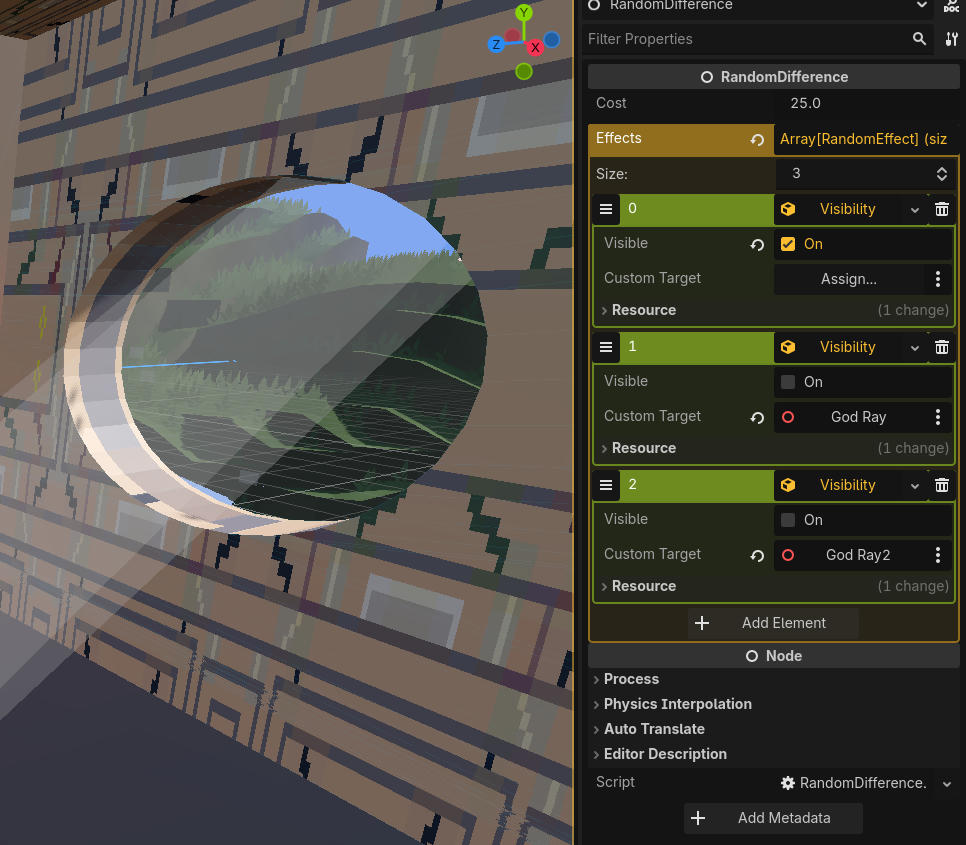Click drag handle of element 1
Screen dimensions: 966x845
[605, 347]
